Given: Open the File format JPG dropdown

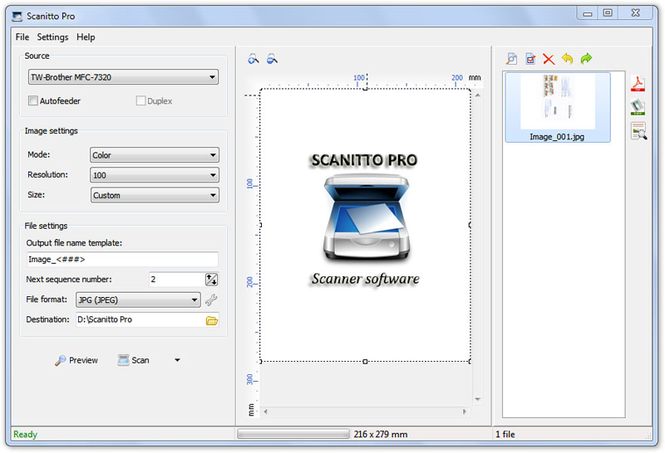Looking at the screenshot, I should [138, 300].
